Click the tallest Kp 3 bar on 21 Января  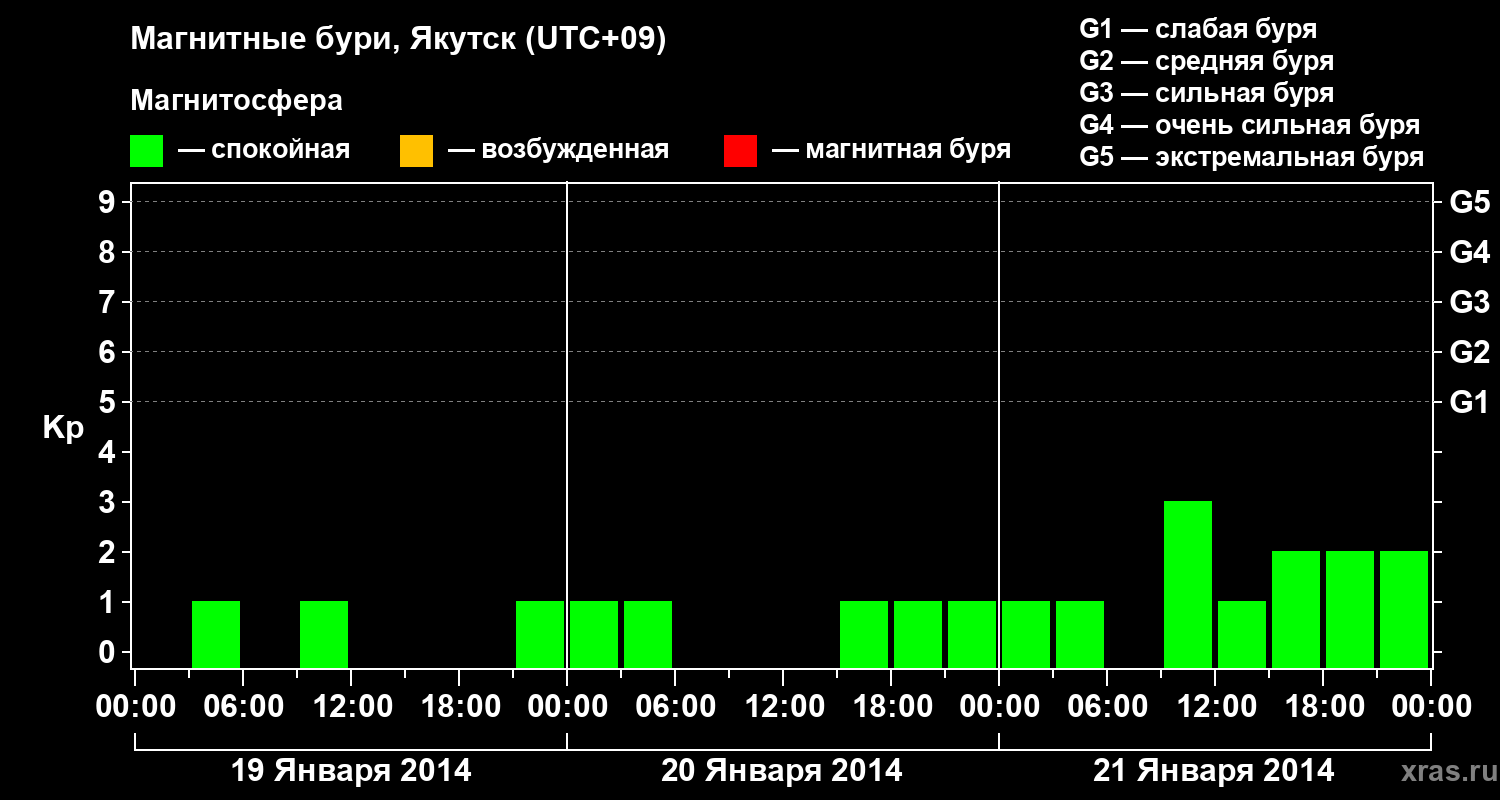[x=1188, y=584]
